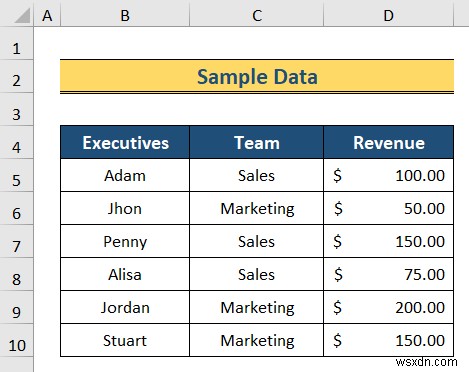
Task: Select Stuart's Marketing team cell
Action: coord(256,340)
